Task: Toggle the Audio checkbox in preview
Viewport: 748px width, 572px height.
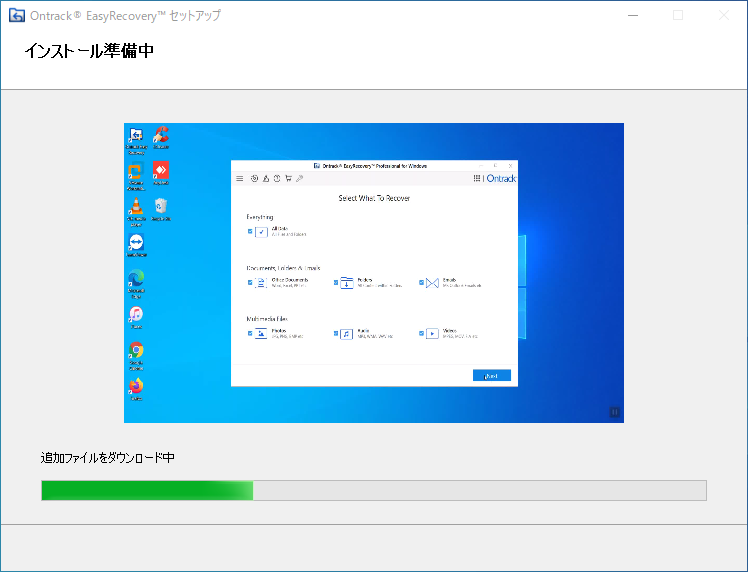Action: pyautogui.click(x=336, y=333)
